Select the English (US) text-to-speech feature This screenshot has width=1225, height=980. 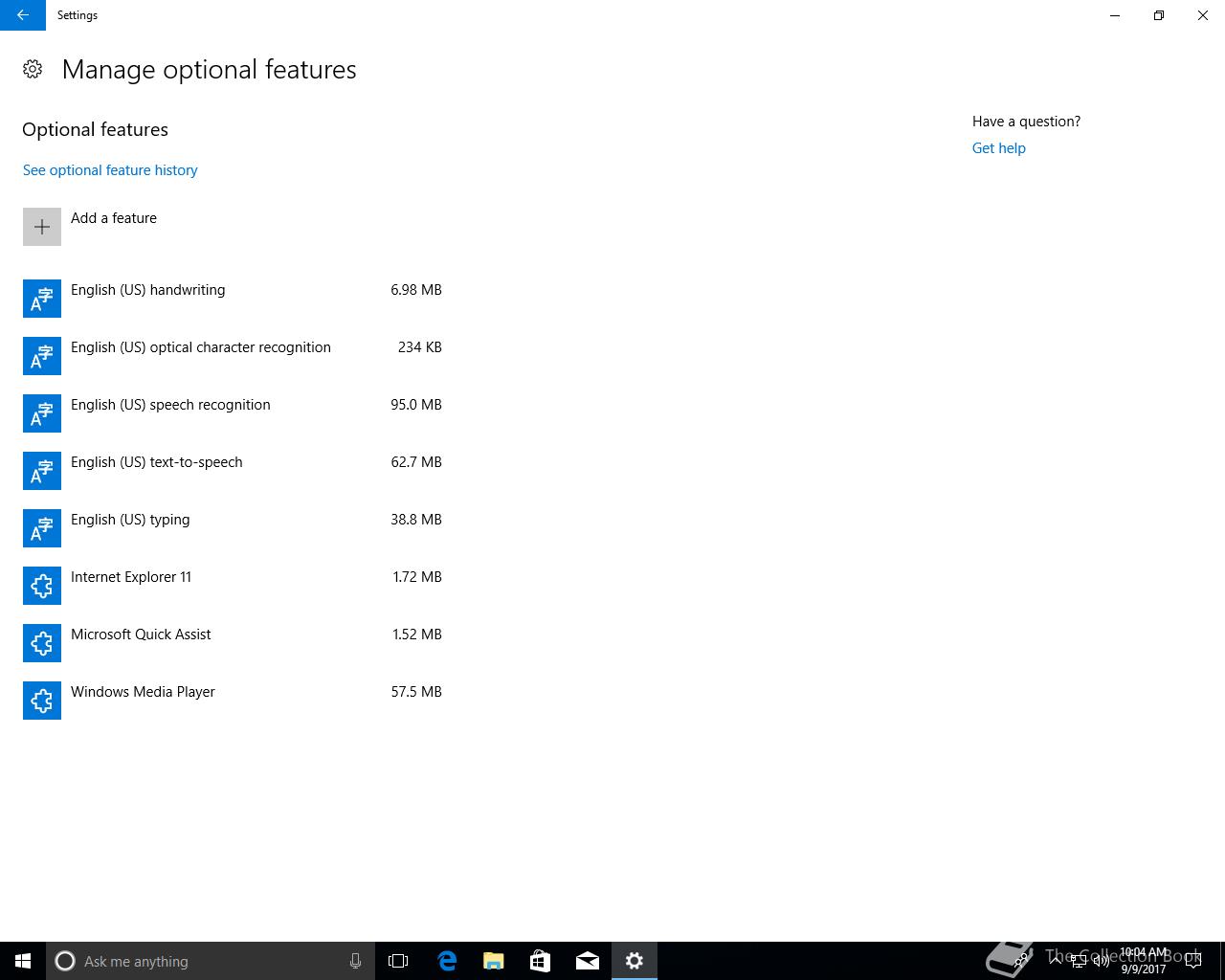[x=233, y=471]
